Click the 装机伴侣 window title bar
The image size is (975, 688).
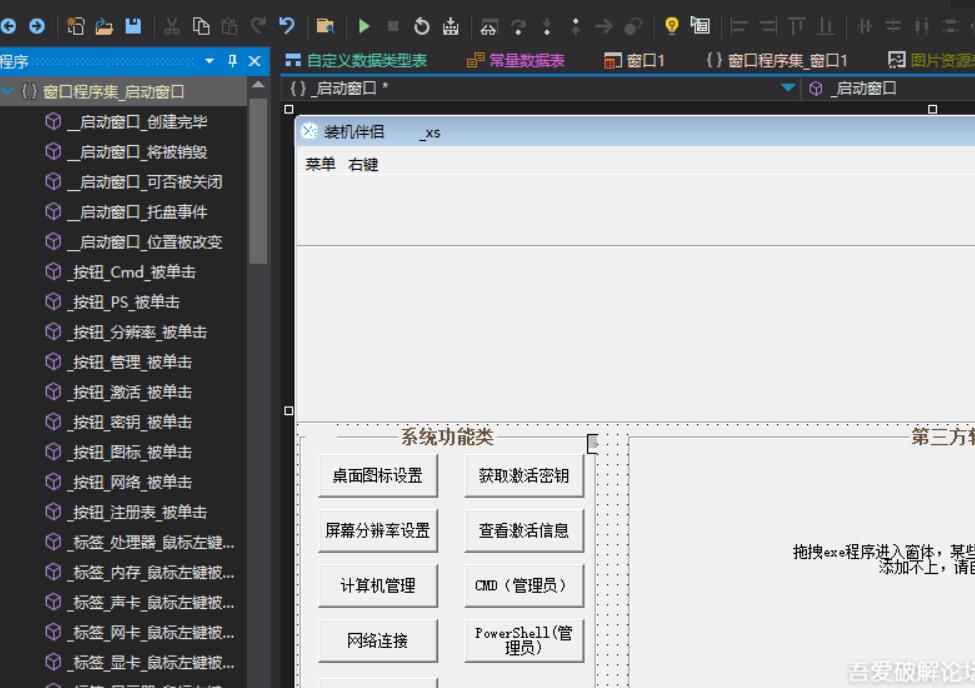(635, 131)
